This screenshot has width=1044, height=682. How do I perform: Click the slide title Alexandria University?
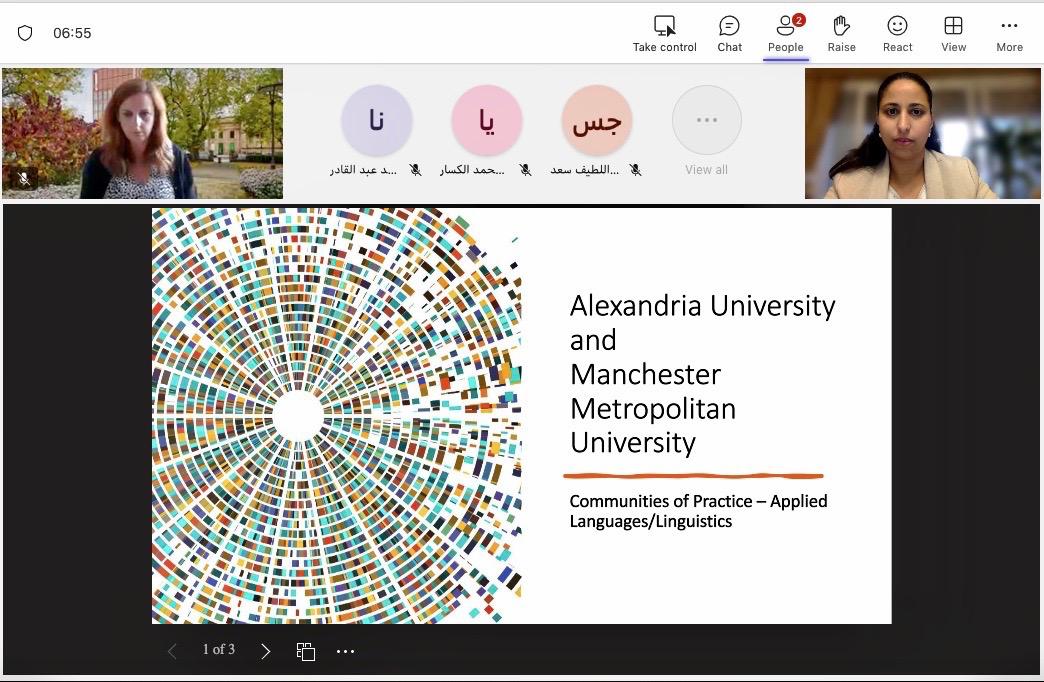click(702, 306)
